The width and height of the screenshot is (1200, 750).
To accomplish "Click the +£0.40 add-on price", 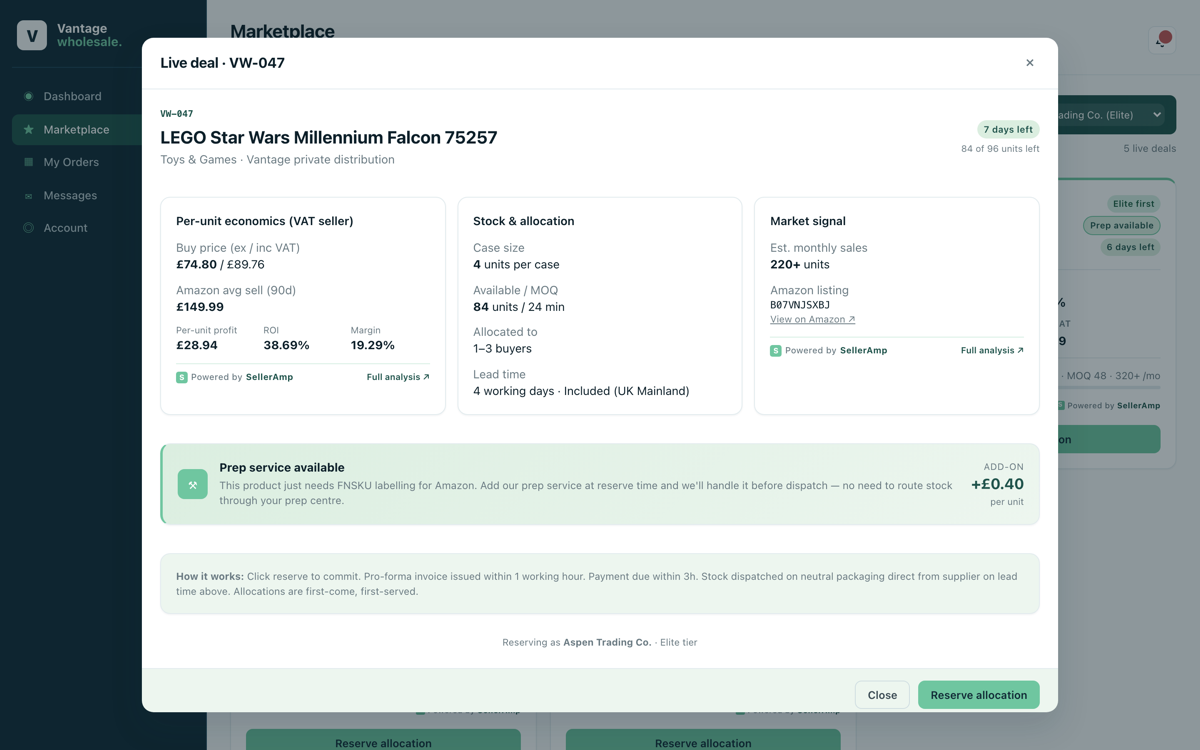I will pos(997,484).
